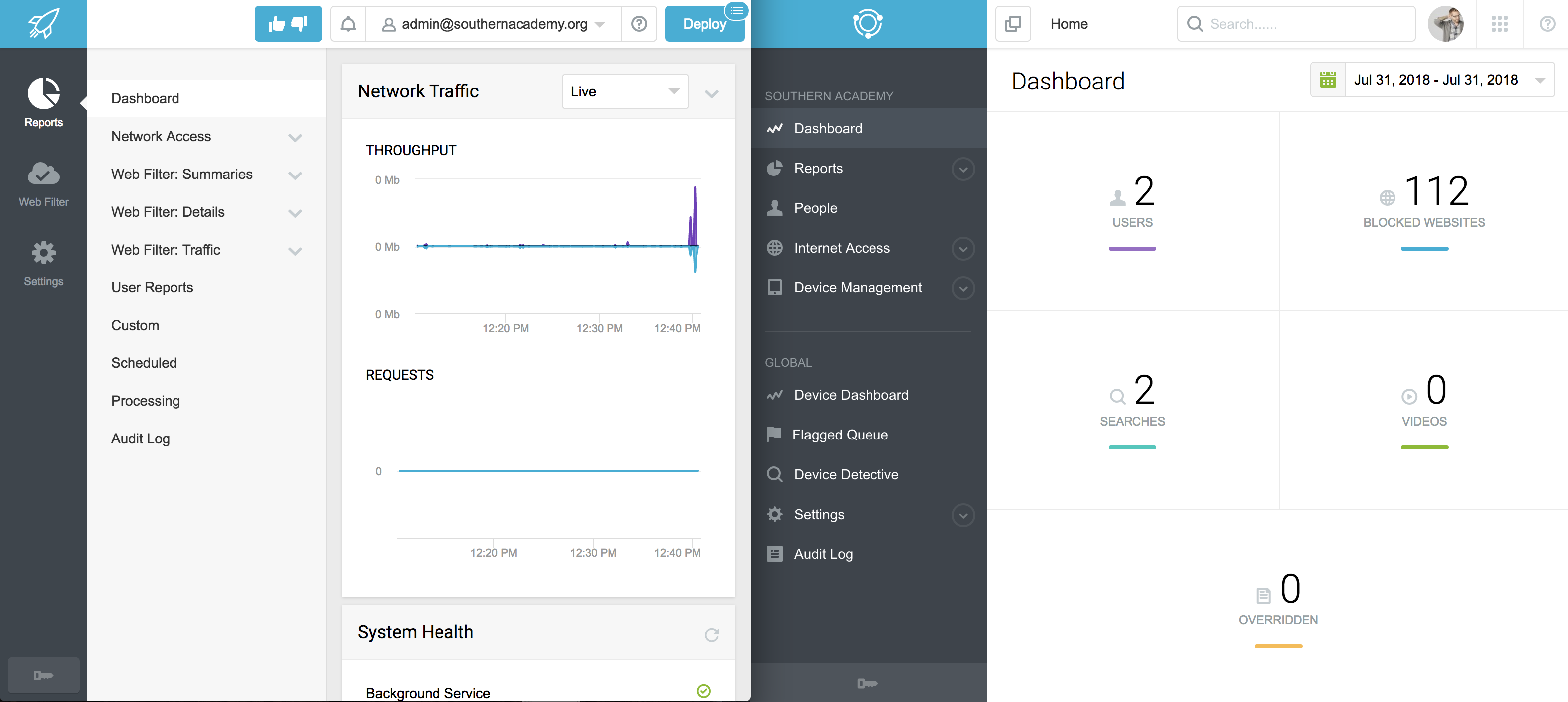The image size is (1568, 702).
Task: Expand Device Management submenu
Action: click(963, 288)
